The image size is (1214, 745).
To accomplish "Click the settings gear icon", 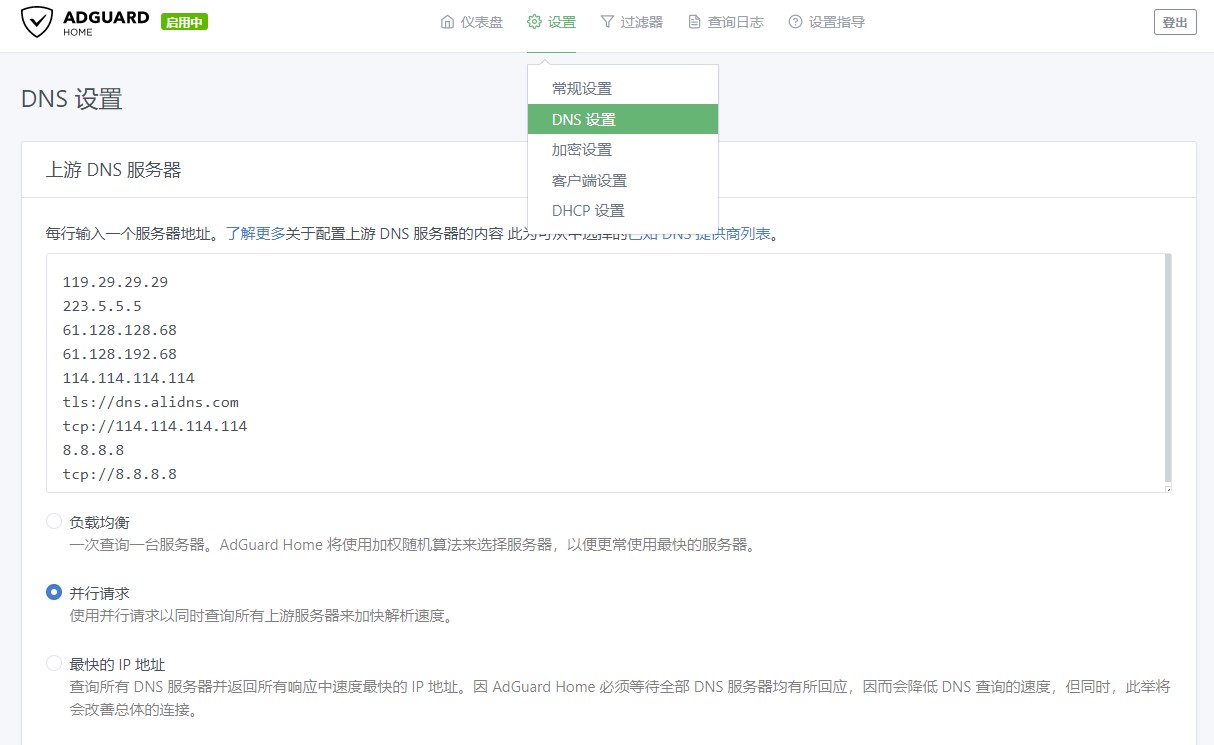I will pyautogui.click(x=534, y=22).
